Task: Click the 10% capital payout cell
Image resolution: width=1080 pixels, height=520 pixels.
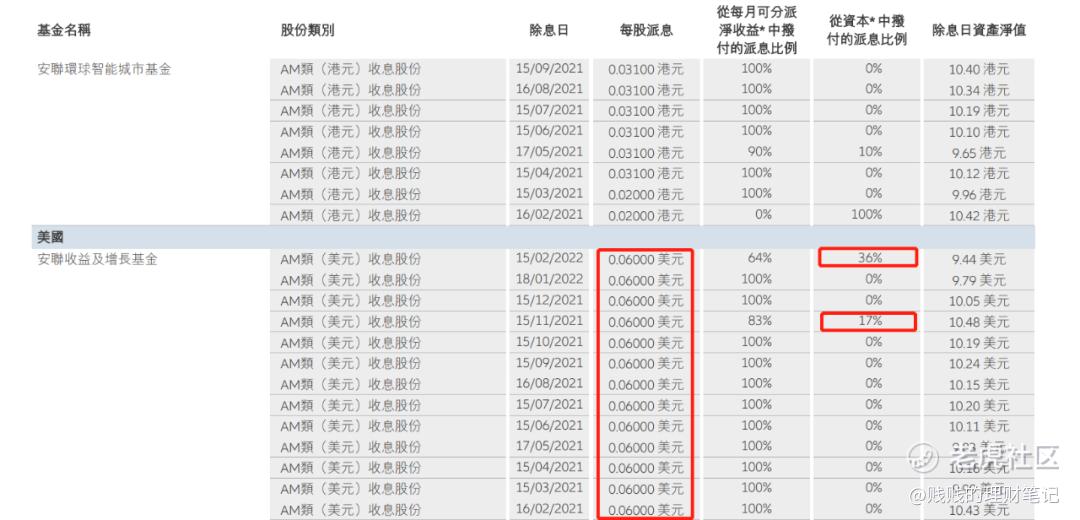Action: coord(871,152)
